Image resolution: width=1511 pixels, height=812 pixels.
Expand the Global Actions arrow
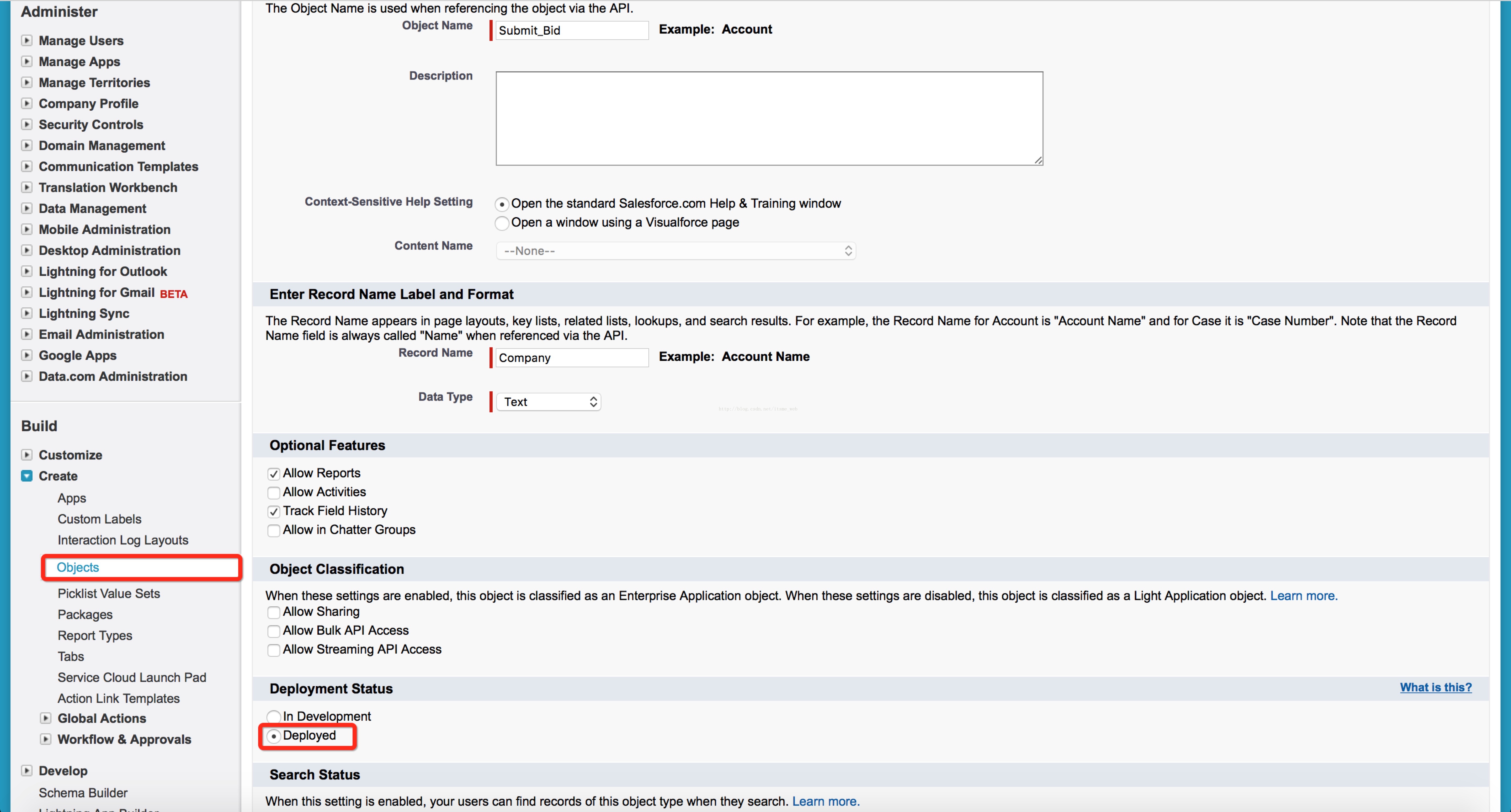[45, 718]
